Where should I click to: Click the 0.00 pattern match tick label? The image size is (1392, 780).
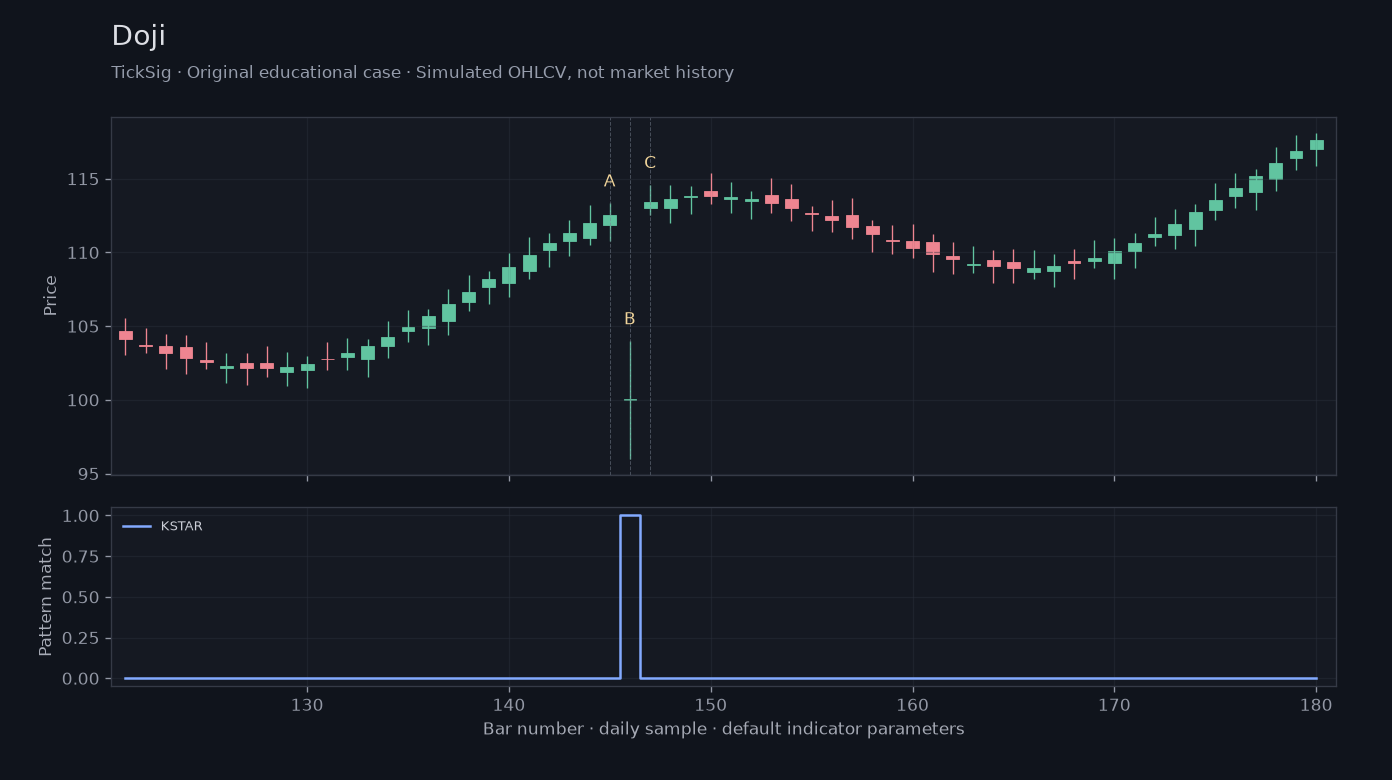81,679
